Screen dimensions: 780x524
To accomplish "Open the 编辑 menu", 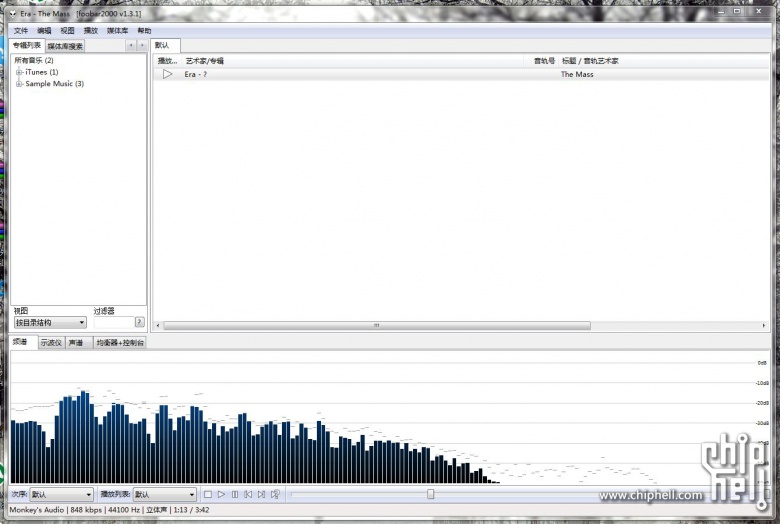I will tap(44, 31).
